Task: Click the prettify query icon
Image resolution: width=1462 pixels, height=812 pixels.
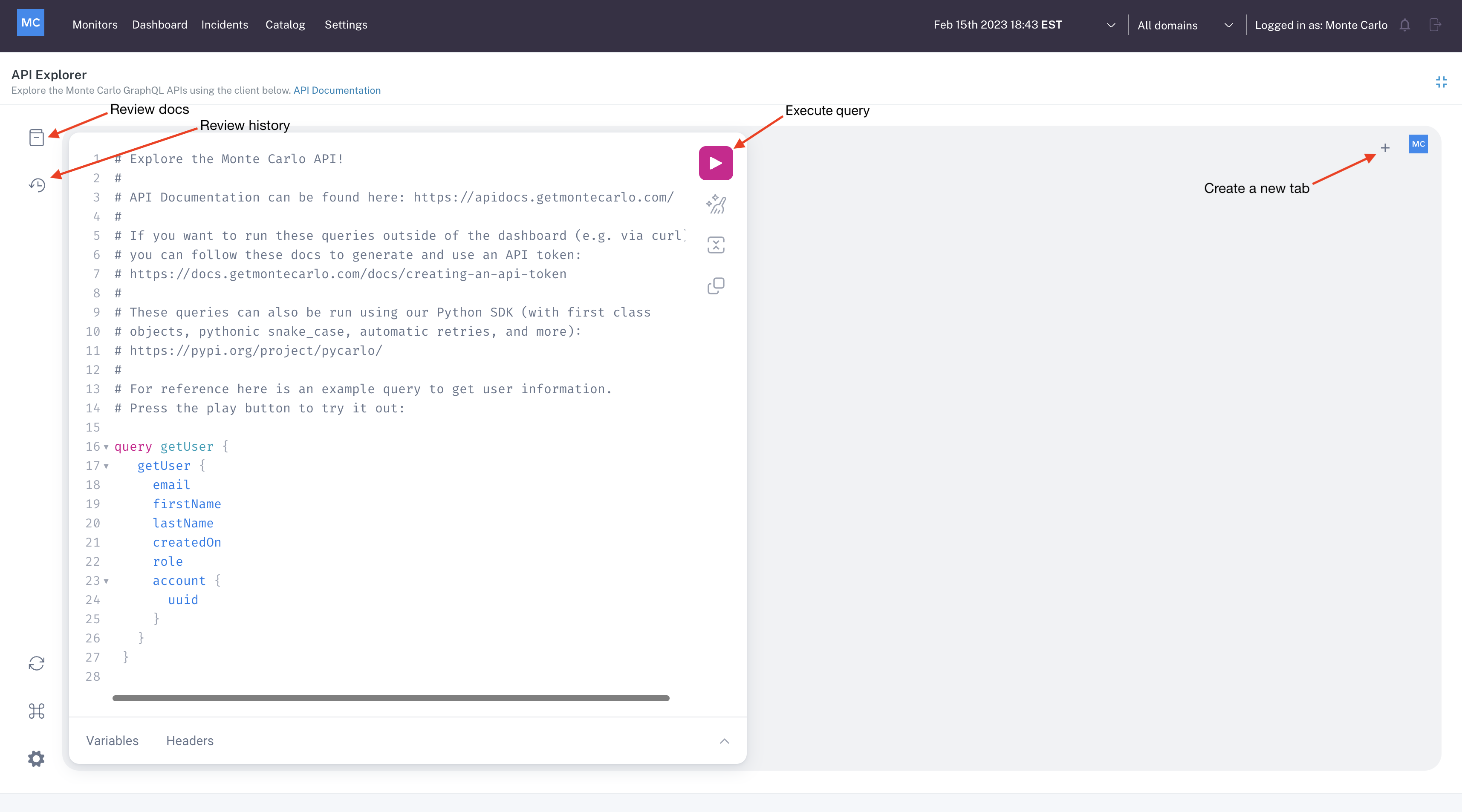Action: coord(716,204)
